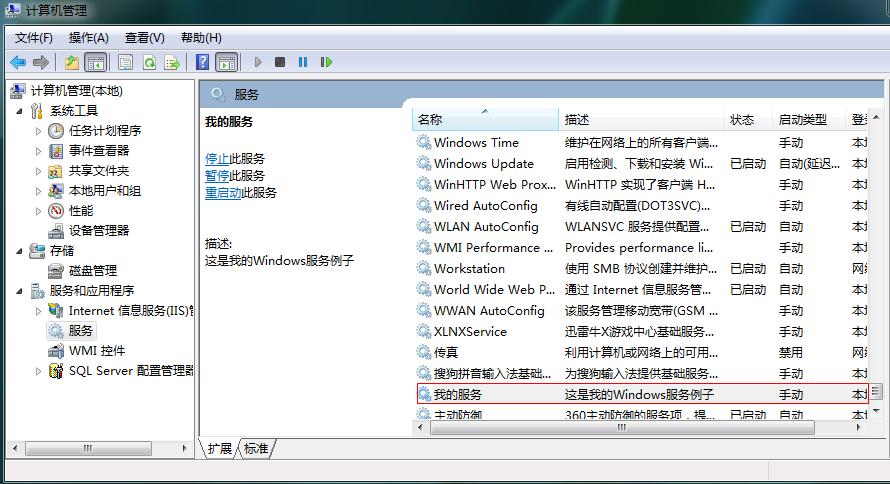This screenshot has width=890, height=484.
Task: Switch to the 标准 tab
Action: pyautogui.click(x=257, y=449)
